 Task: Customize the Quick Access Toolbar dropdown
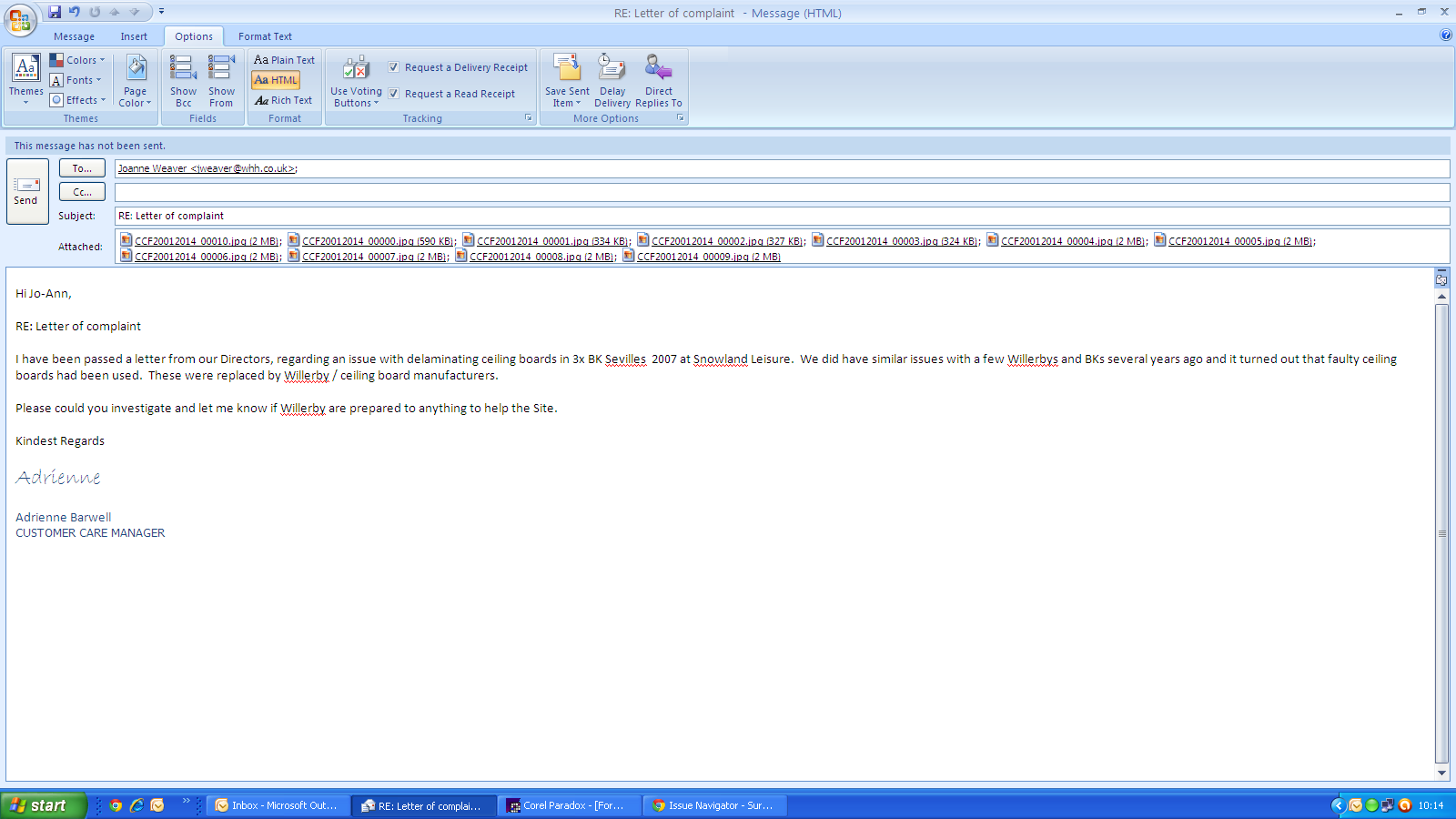click(x=161, y=12)
